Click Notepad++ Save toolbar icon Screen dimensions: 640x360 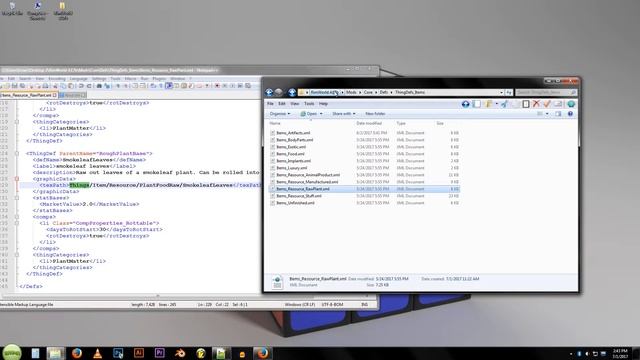point(15,86)
